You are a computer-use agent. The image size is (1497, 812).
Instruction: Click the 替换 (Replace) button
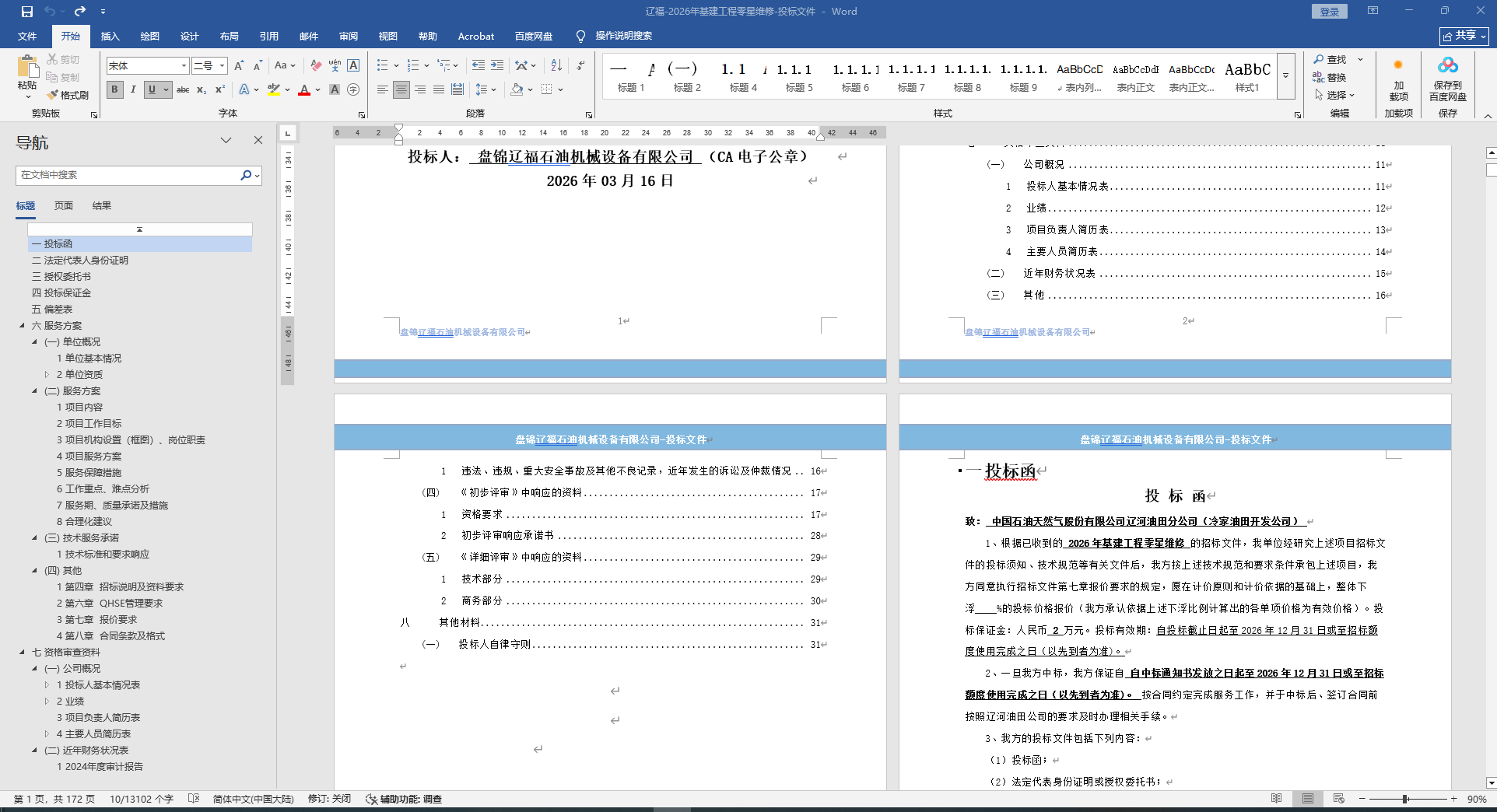coord(1330,77)
